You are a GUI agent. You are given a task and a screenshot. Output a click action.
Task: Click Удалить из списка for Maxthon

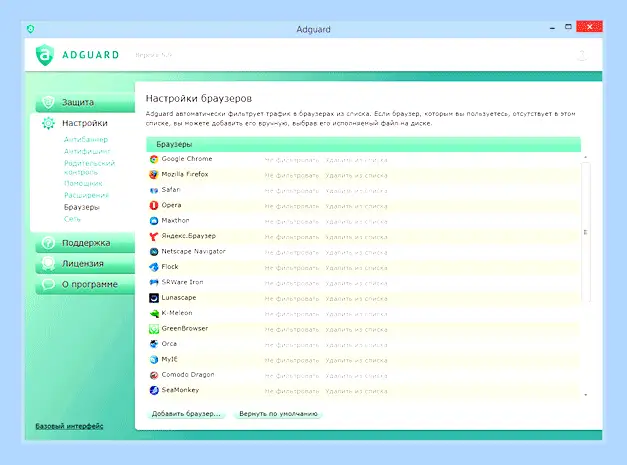[x=356, y=222]
